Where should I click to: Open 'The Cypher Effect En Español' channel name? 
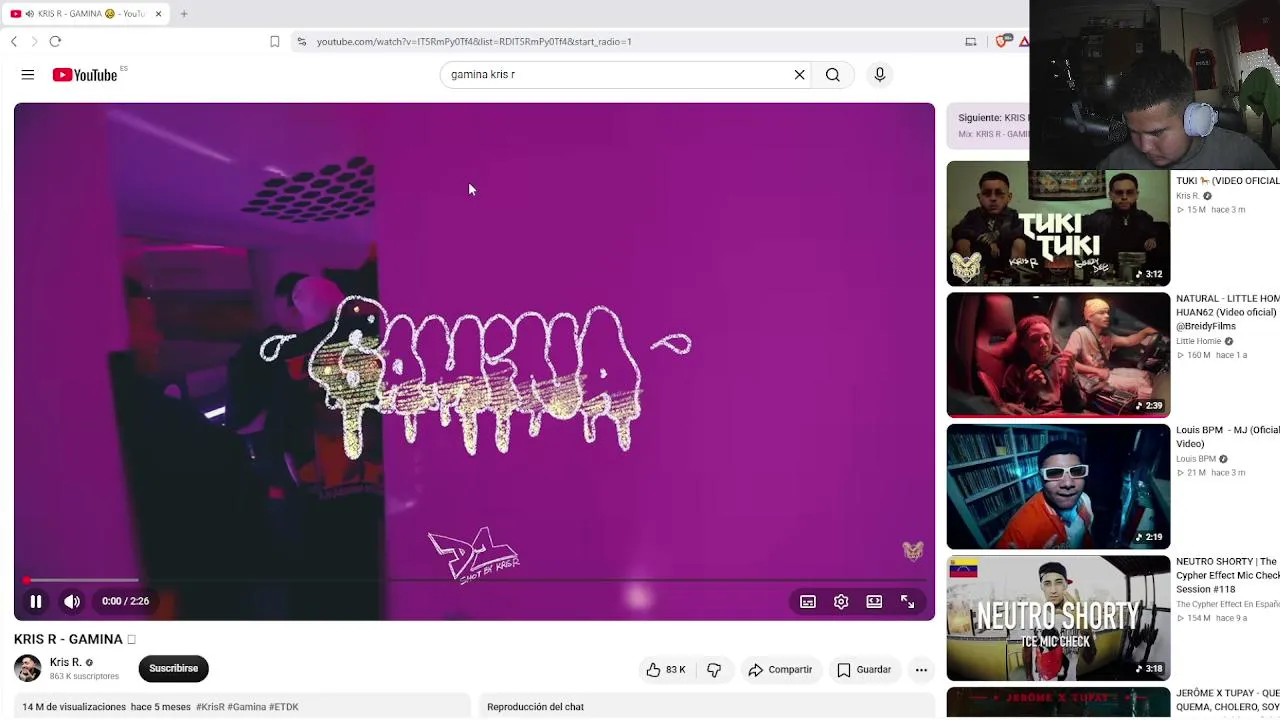[1228, 604]
